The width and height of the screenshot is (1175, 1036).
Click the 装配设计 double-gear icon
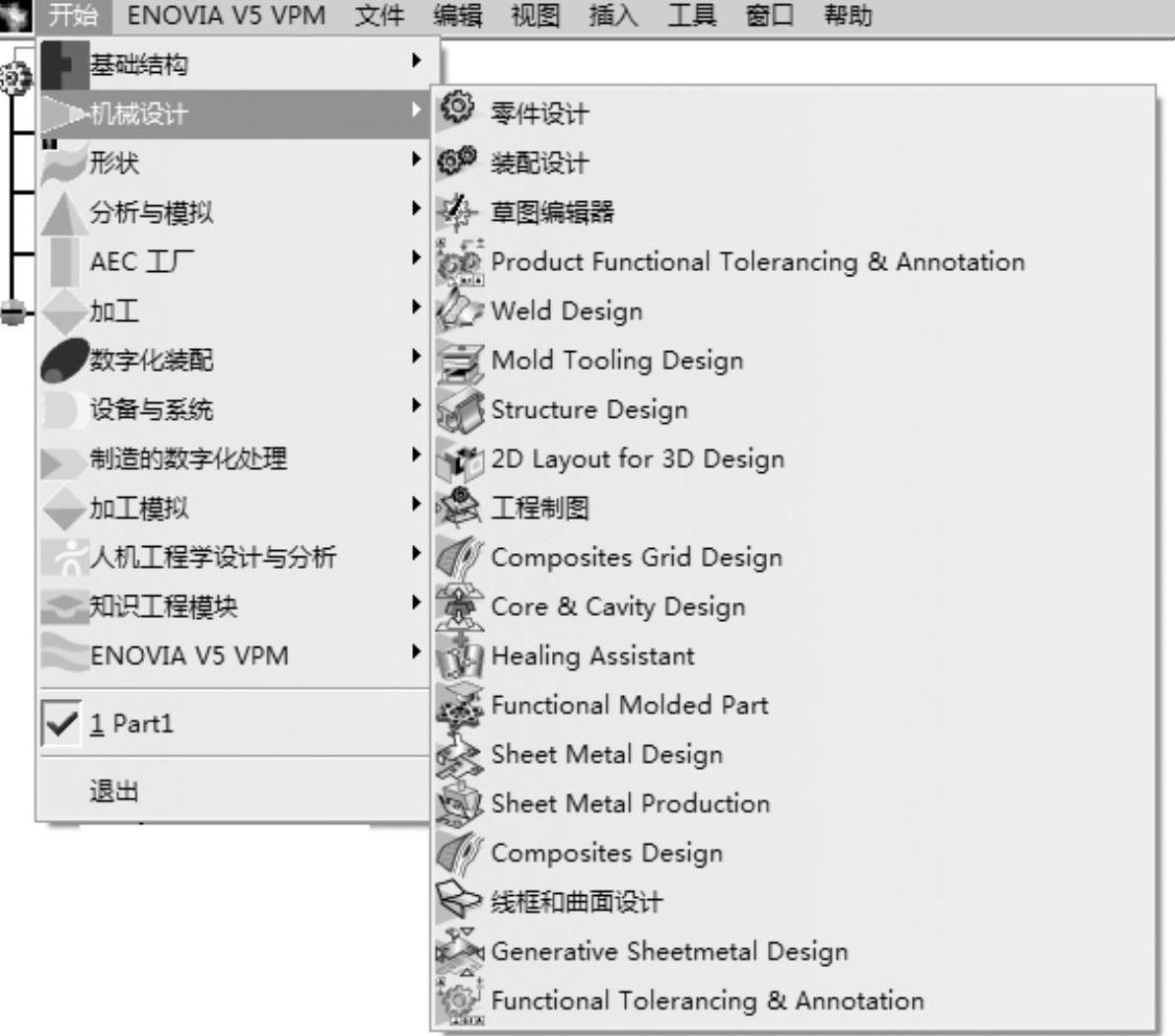pyautogui.click(x=457, y=161)
